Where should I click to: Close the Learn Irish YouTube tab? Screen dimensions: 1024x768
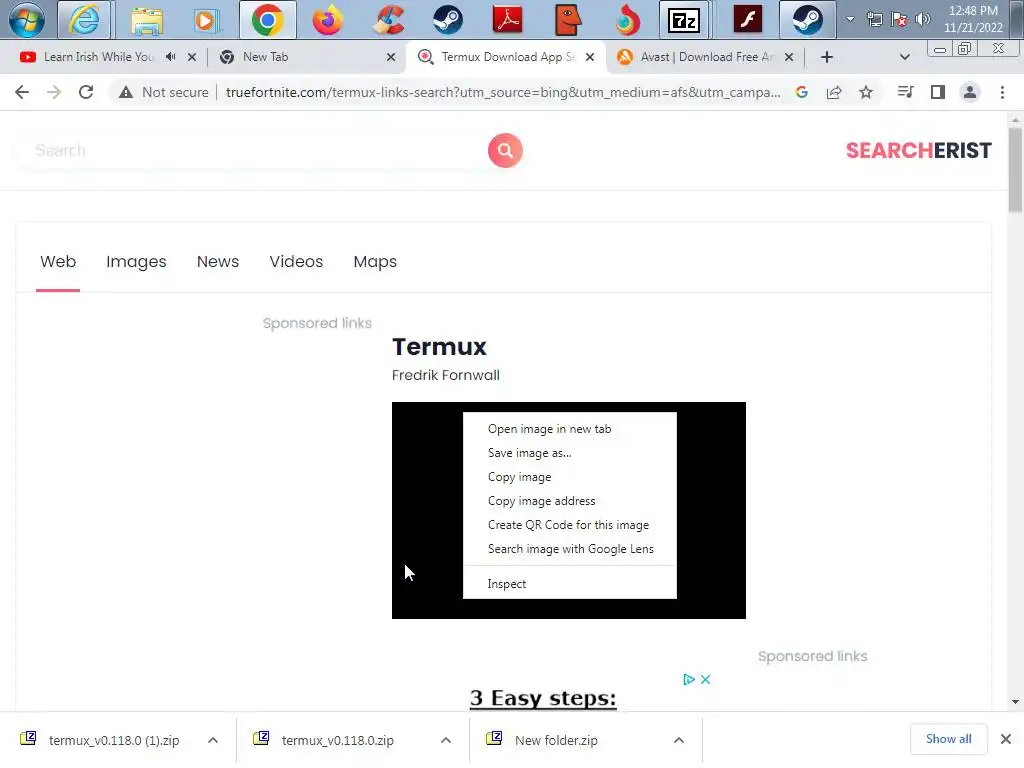tap(192, 57)
